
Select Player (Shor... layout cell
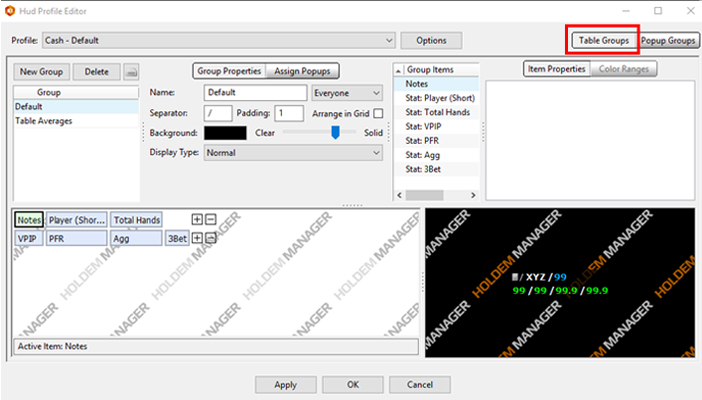[x=77, y=219]
